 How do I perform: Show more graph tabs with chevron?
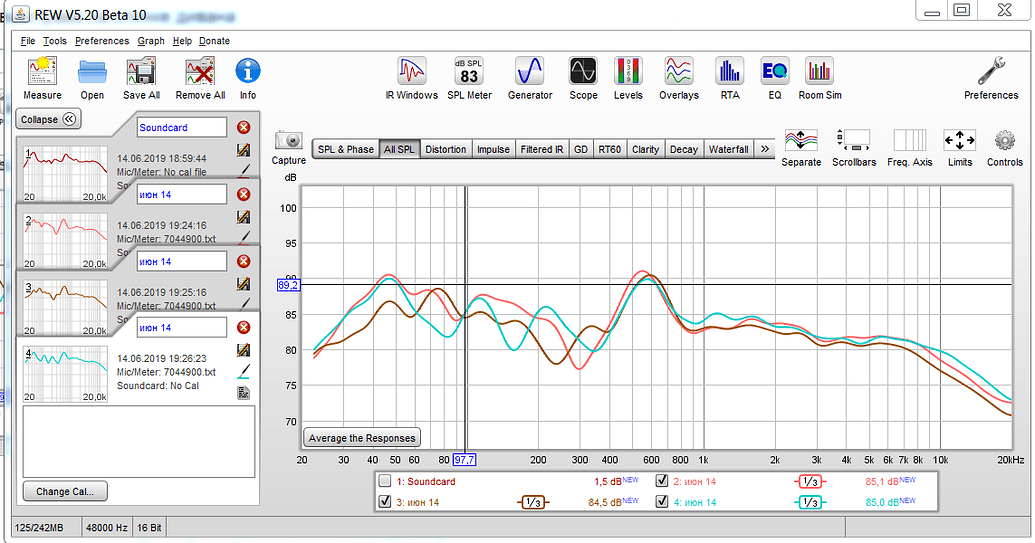[765, 149]
